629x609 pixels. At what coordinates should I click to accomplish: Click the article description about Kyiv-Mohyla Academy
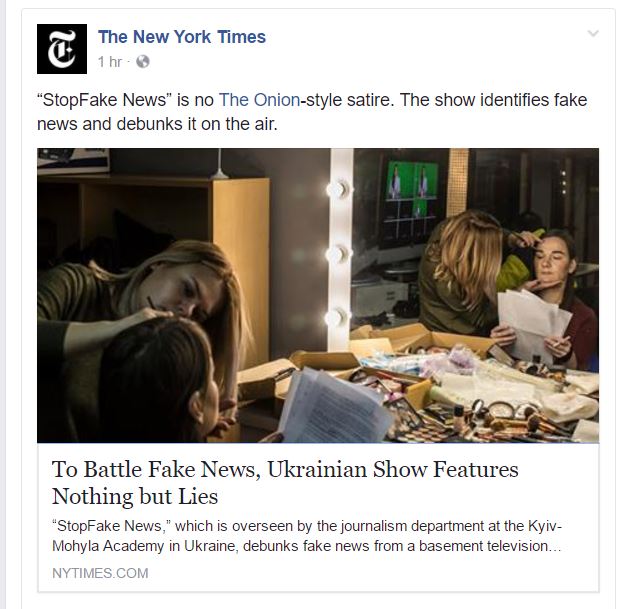click(x=307, y=536)
